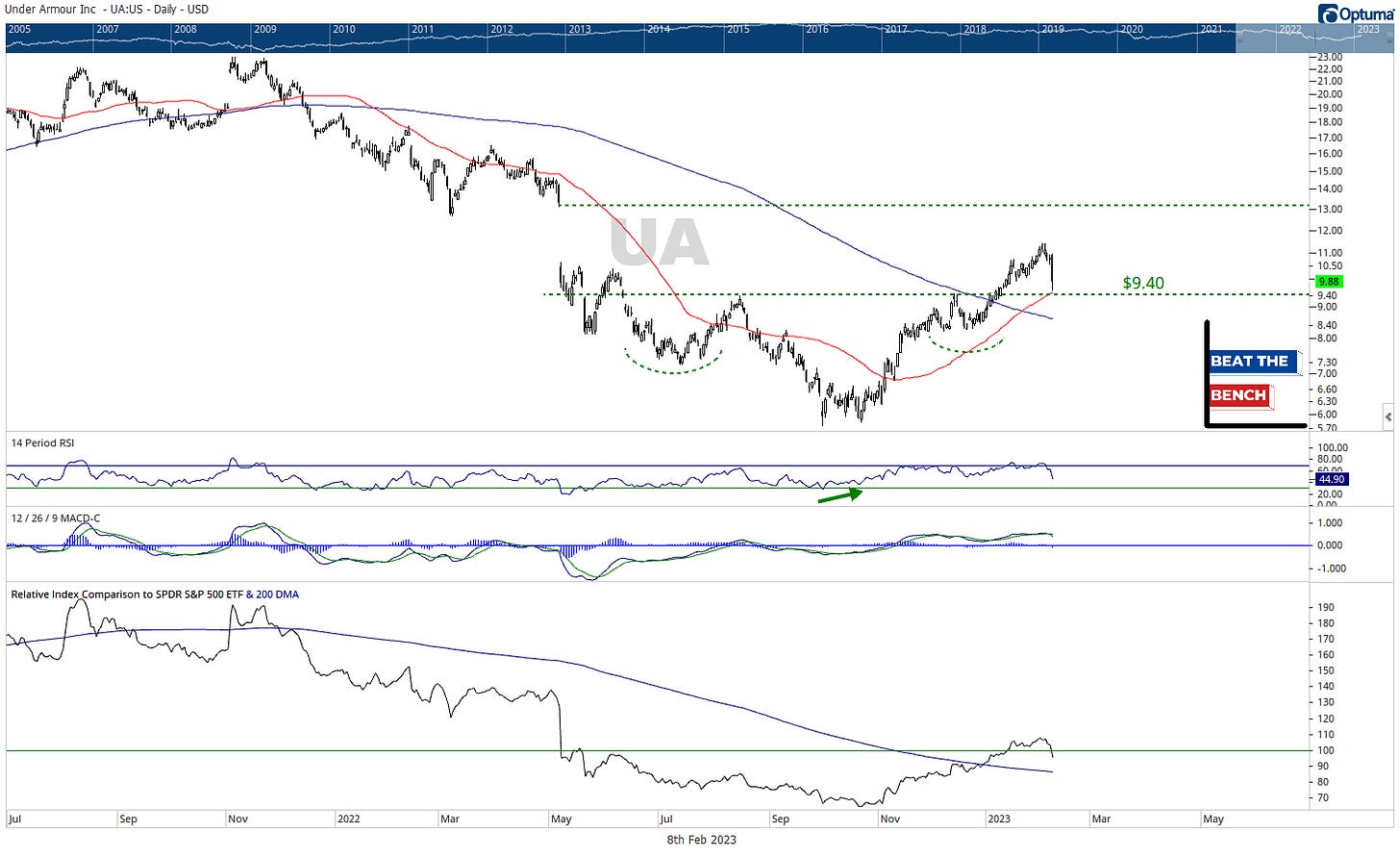Click the 13.00 price axis label
Viewport: 1400px width, 858px height.
1329,210
